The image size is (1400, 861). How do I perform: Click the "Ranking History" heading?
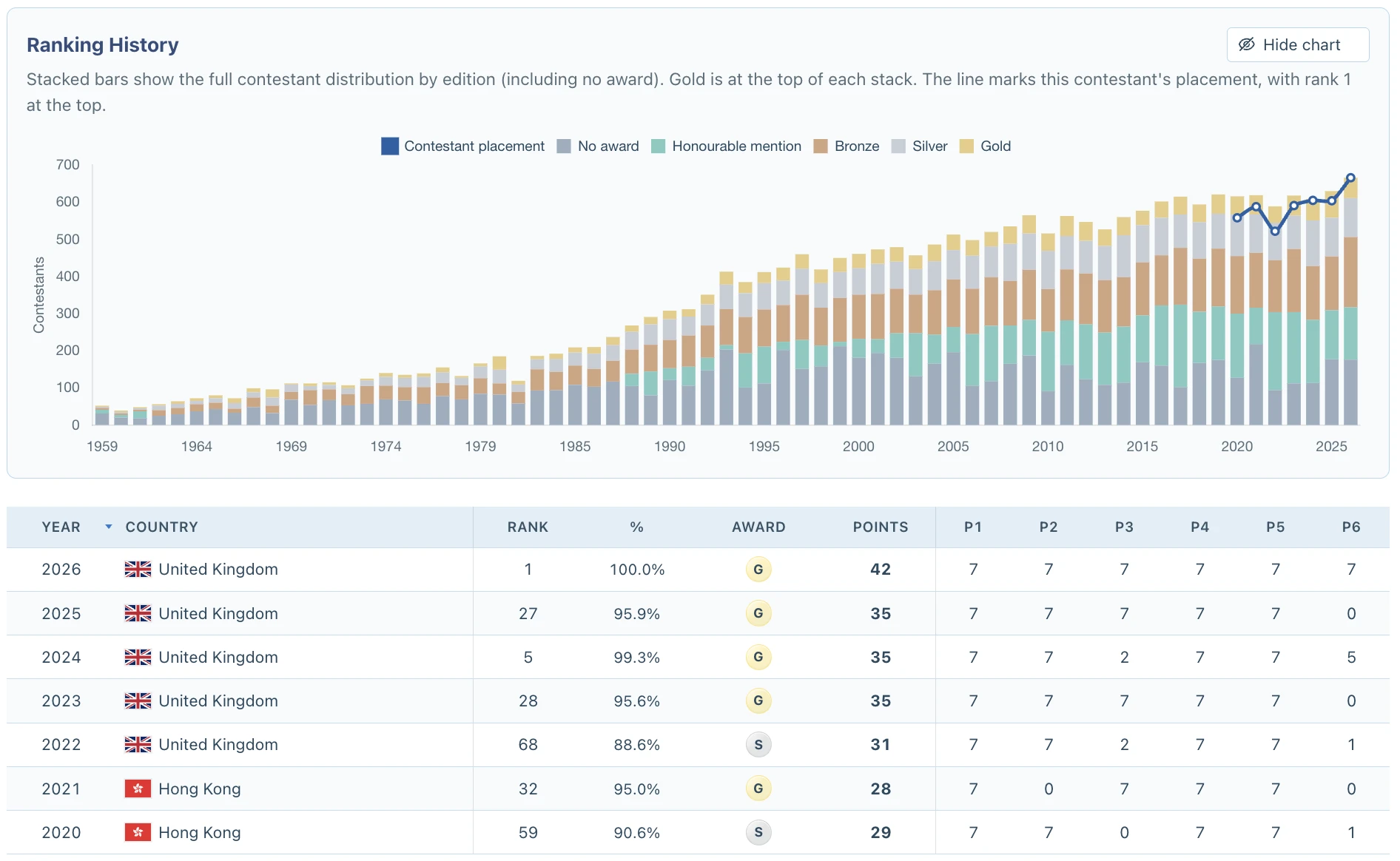(103, 45)
